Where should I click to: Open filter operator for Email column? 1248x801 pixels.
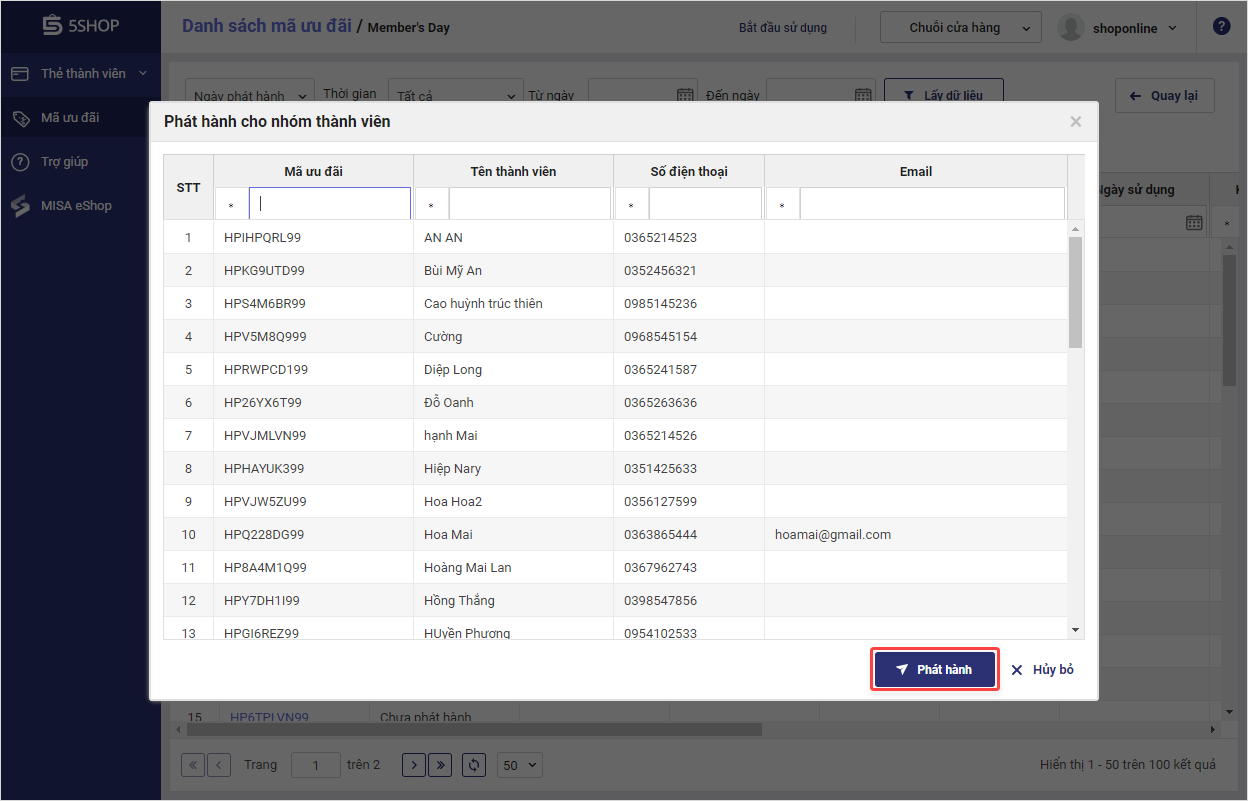point(782,205)
